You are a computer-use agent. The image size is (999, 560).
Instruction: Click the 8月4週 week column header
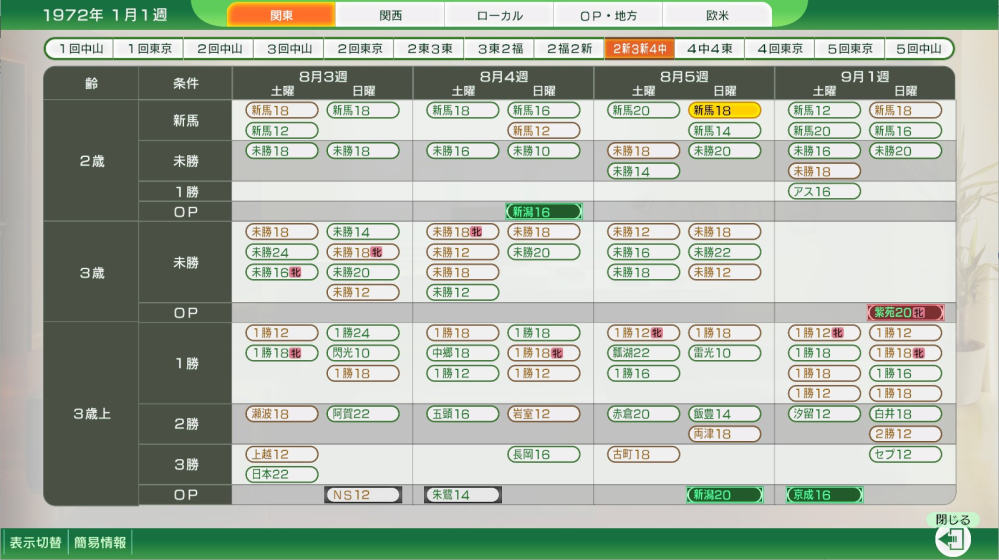(x=503, y=76)
